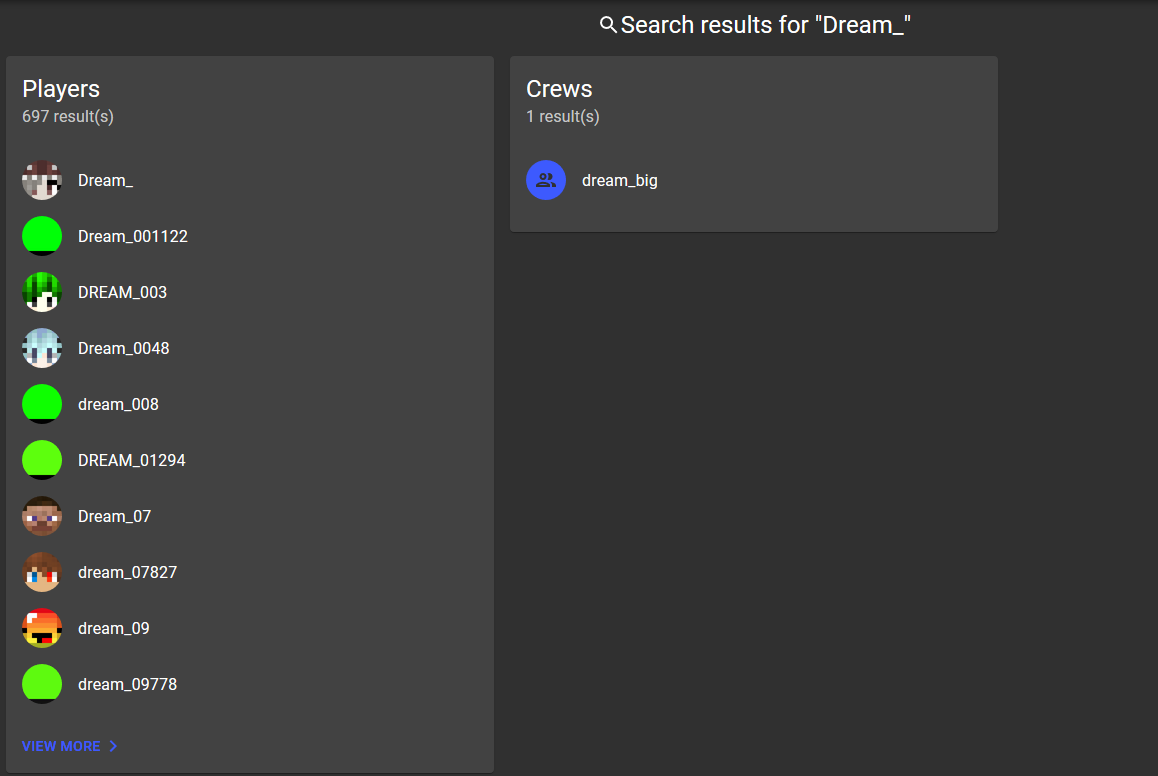Expand results with the View More chevron
Image resolution: width=1158 pixels, height=776 pixels.
point(113,746)
